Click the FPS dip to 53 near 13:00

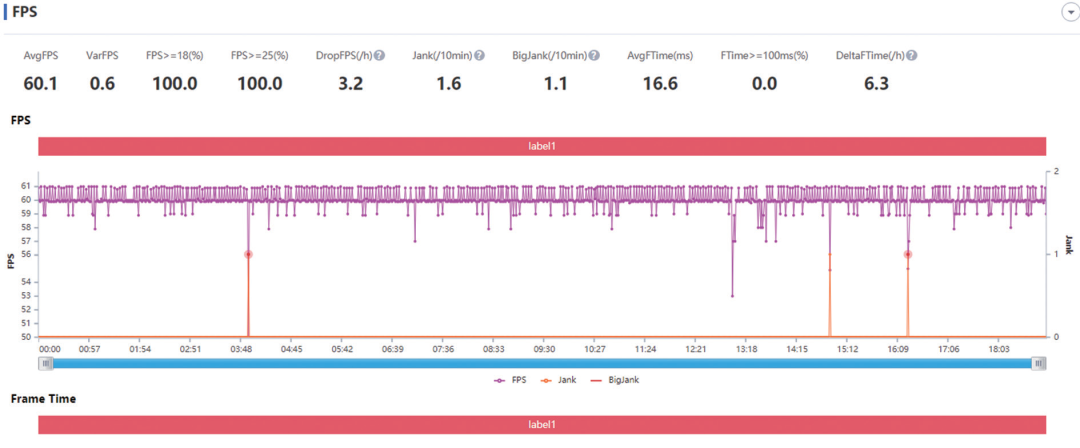click(x=732, y=296)
